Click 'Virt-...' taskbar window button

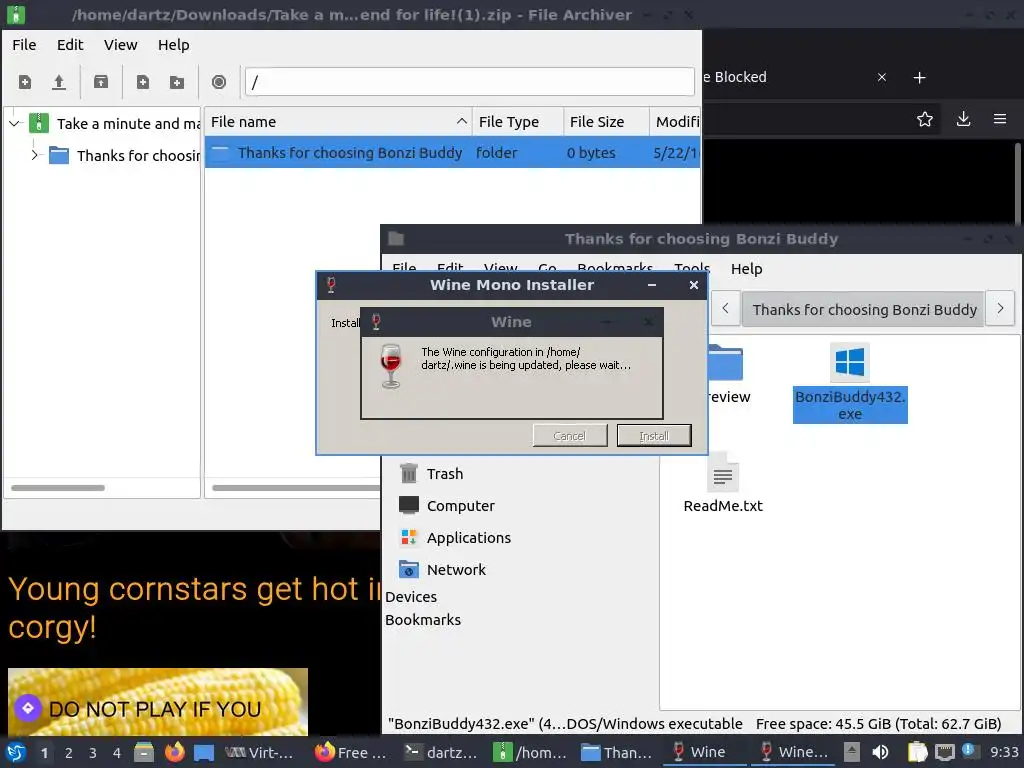tap(259, 752)
